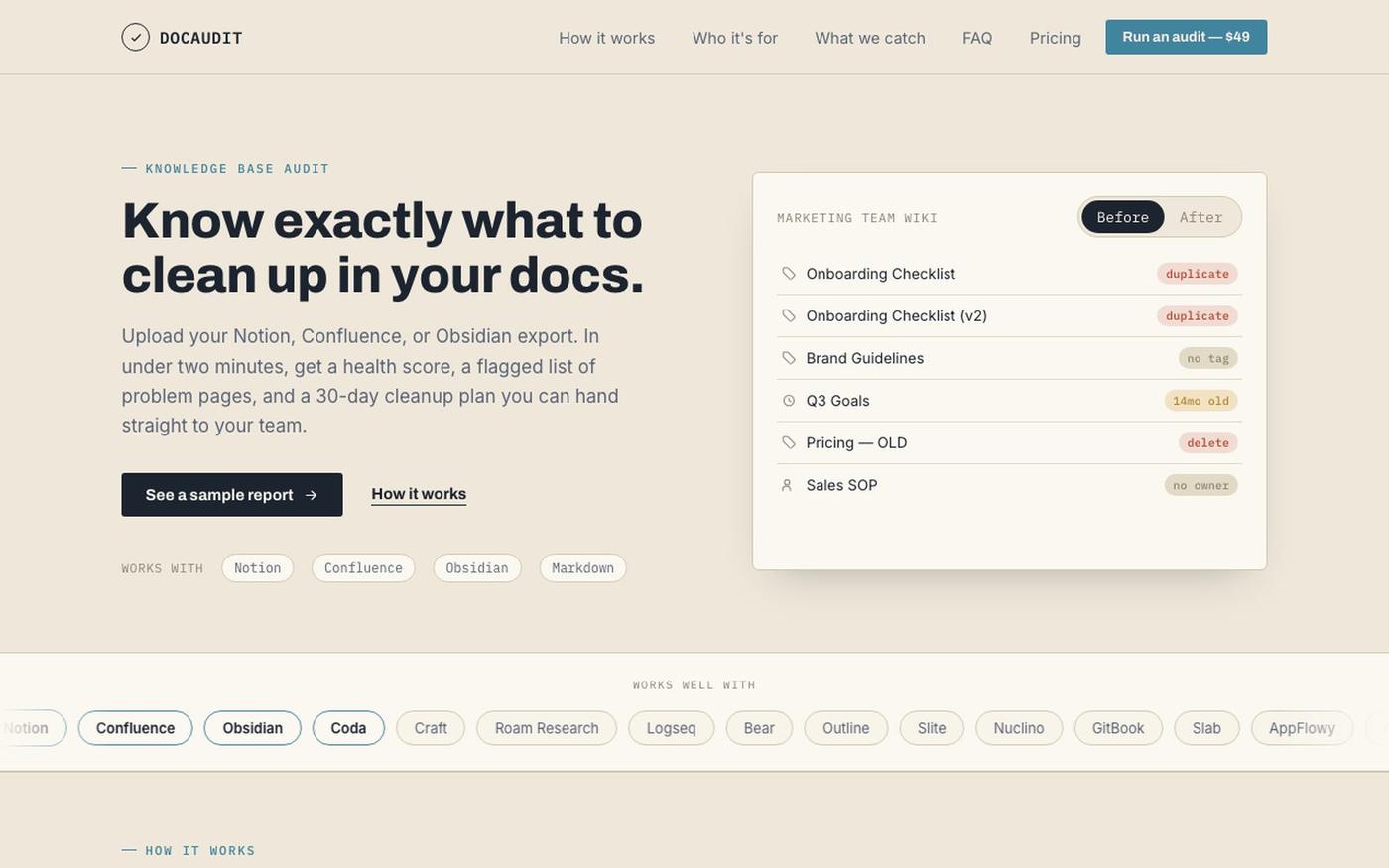Click the person icon beside Sales SOP
Viewport: 1389px width, 868px height.
click(x=787, y=485)
